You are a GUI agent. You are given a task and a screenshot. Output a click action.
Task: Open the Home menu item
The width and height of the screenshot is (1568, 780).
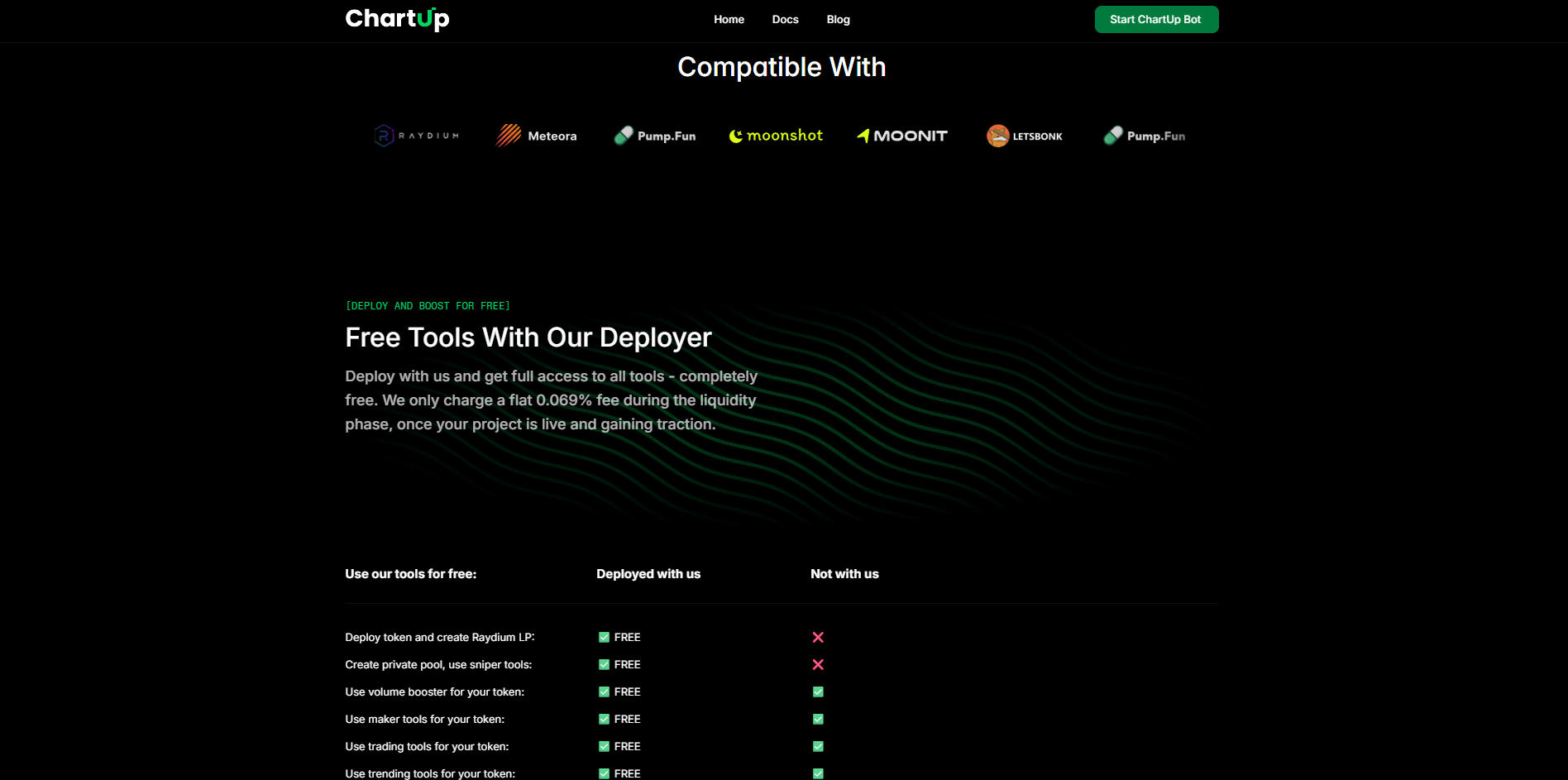(x=729, y=19)
